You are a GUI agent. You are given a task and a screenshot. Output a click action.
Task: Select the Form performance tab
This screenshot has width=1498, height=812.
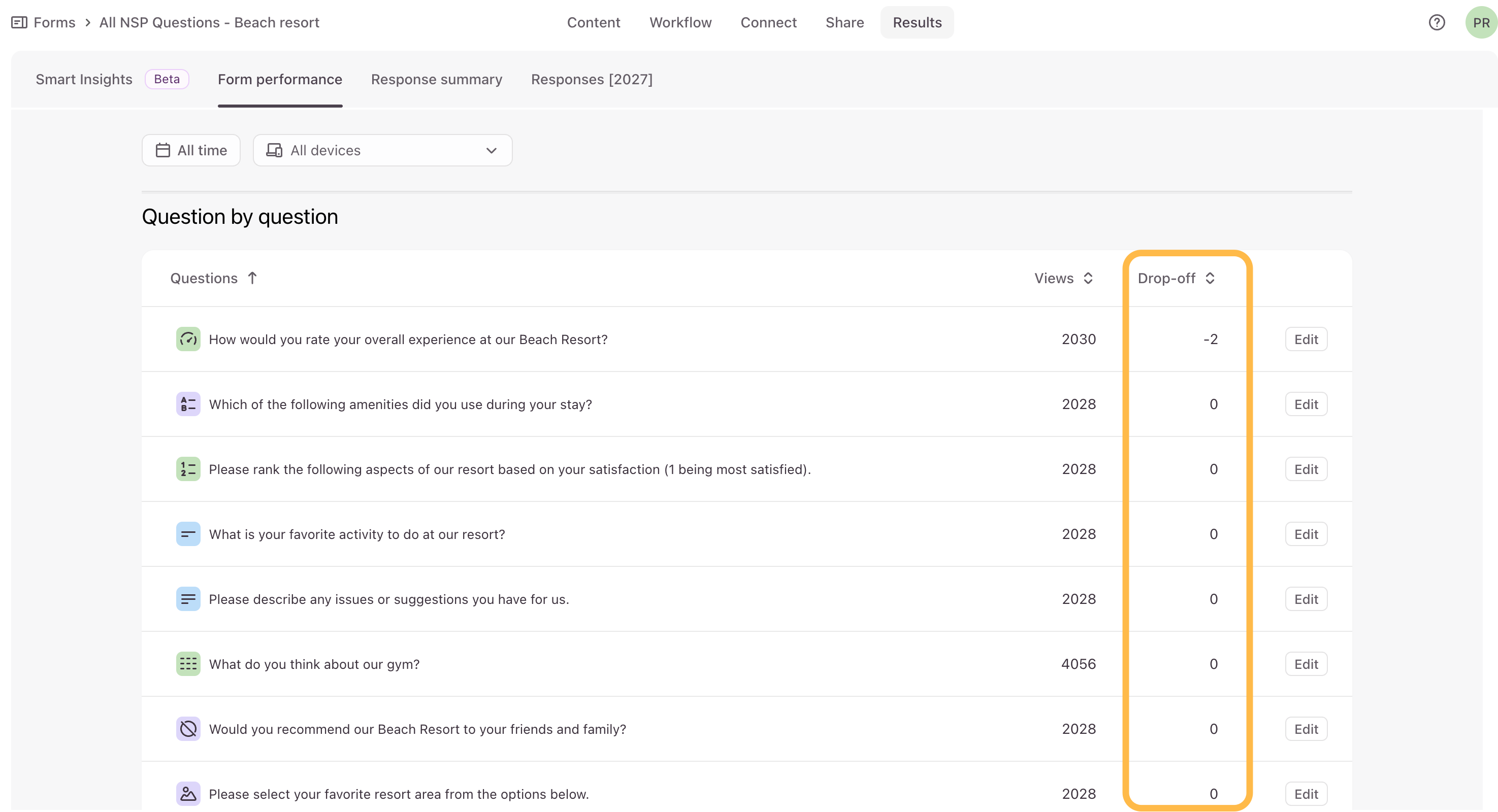tap(280, 80)
